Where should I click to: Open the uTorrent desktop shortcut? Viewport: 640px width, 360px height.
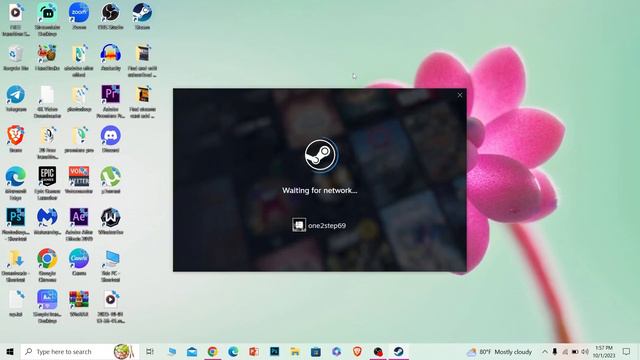click(110, 180)
